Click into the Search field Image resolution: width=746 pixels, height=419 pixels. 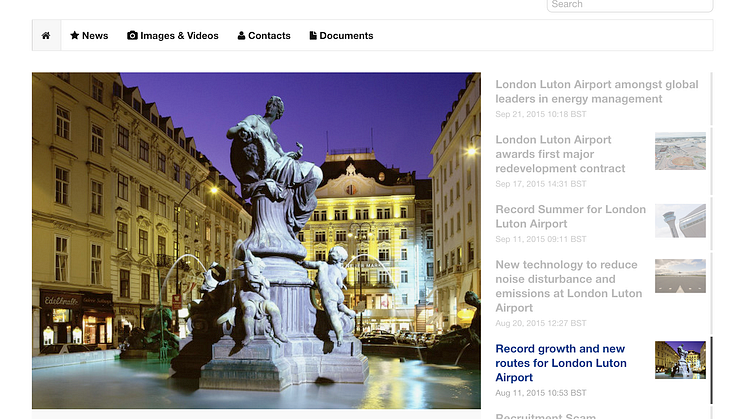629,5
